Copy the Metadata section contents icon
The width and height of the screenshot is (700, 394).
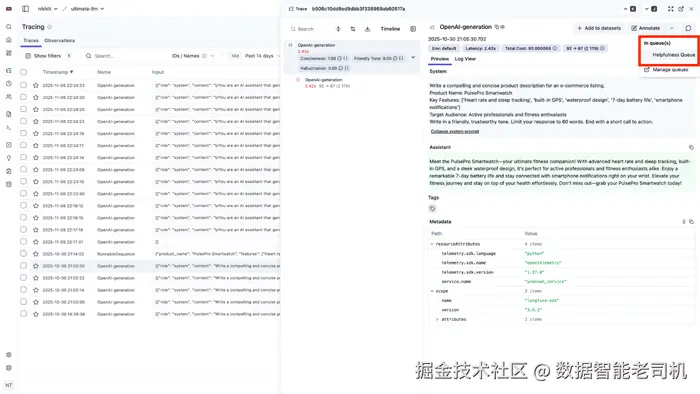pyautogui.click(x=691, y=221)
